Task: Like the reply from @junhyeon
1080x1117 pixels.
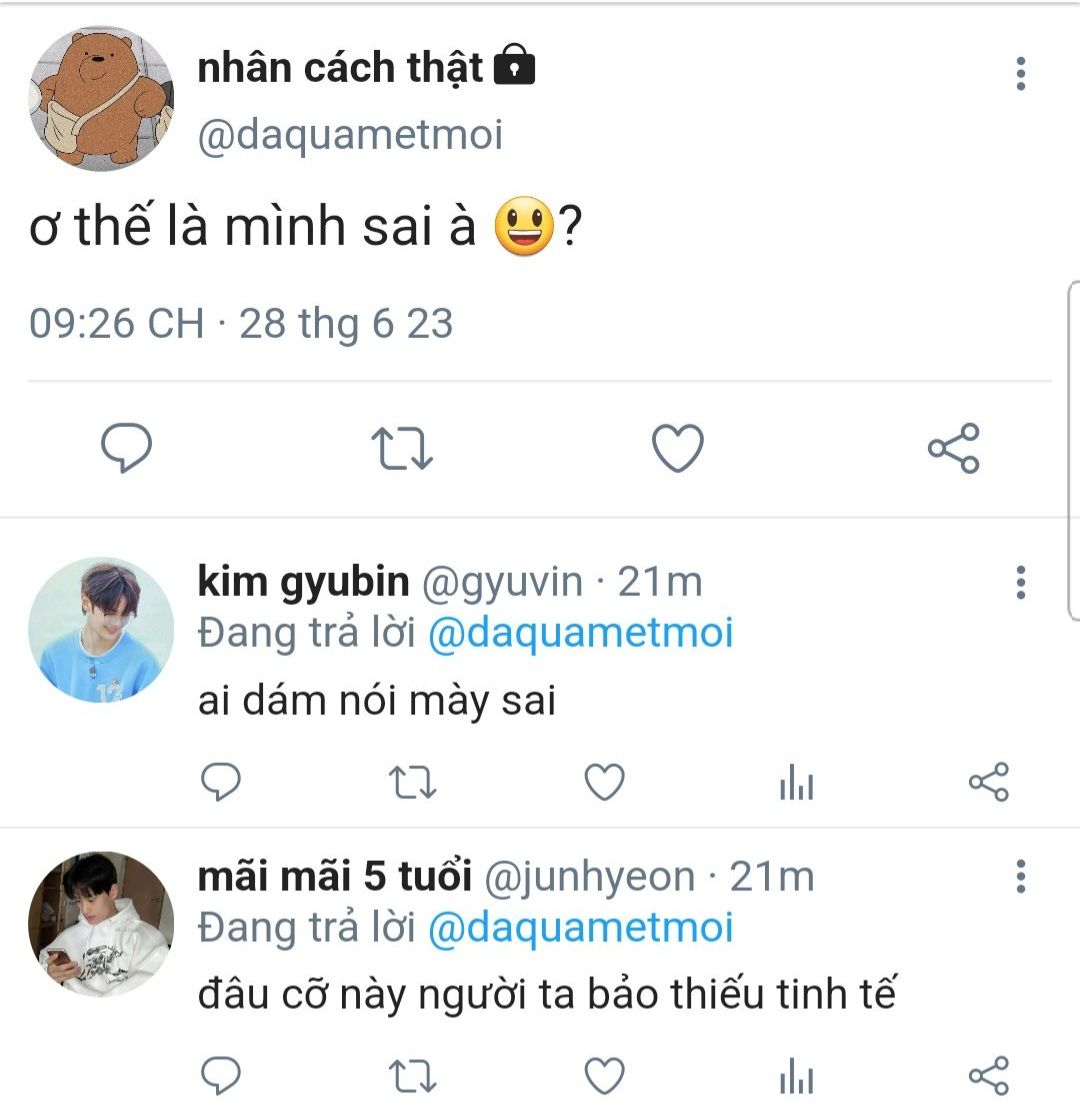Action: (x=604, y=1077)
